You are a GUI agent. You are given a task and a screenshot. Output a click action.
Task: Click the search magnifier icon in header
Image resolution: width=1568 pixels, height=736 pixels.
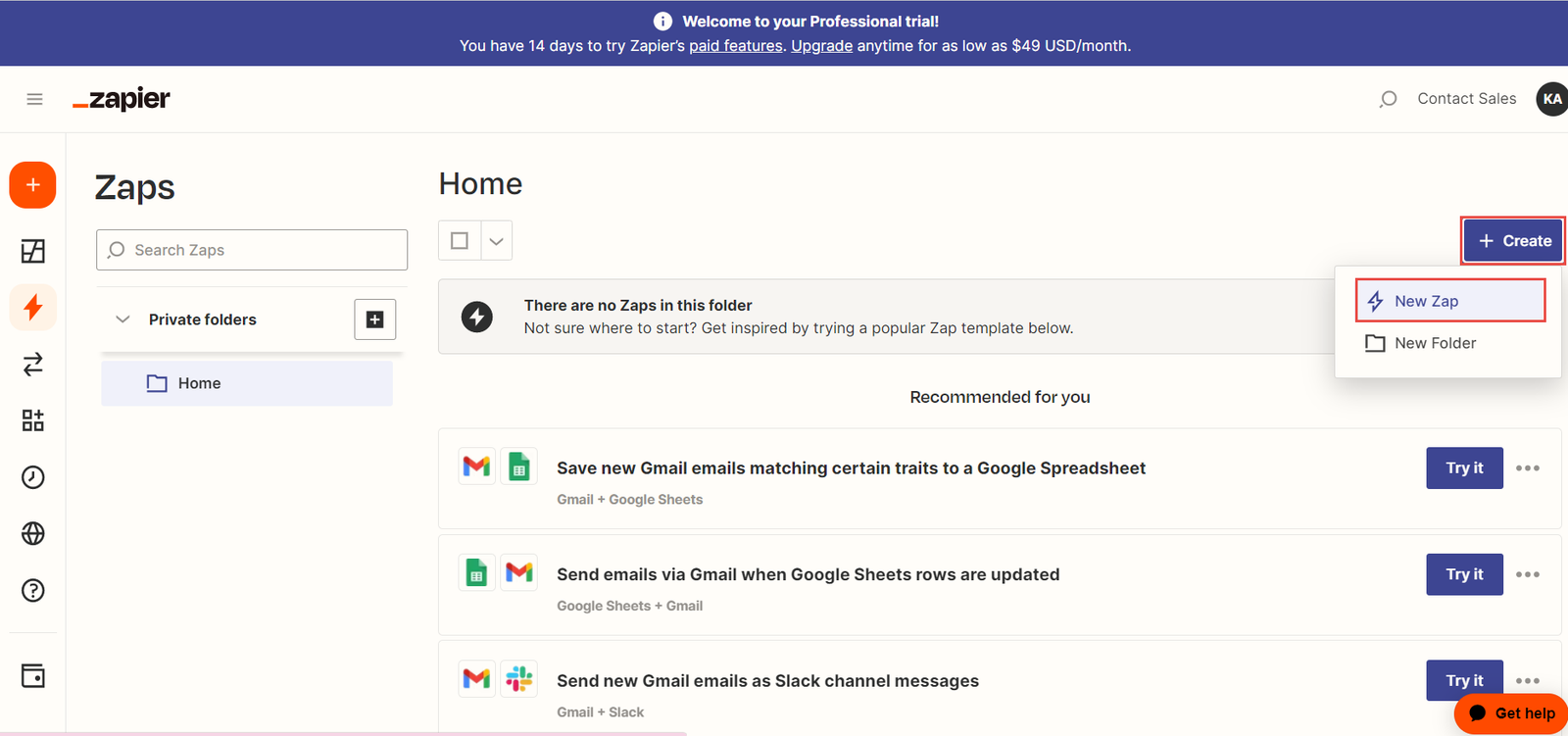(1388, 99)
